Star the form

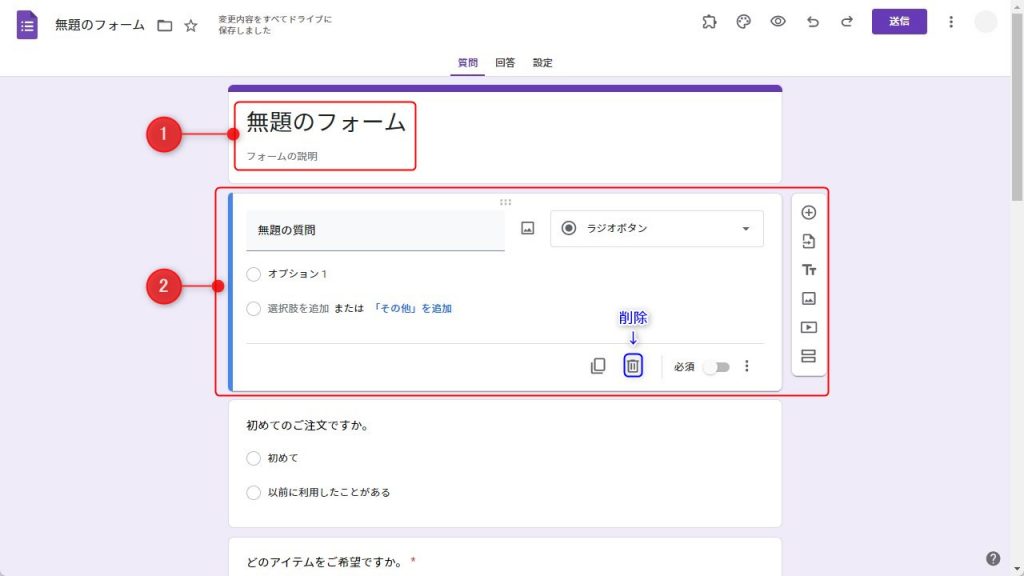[191, 25]
